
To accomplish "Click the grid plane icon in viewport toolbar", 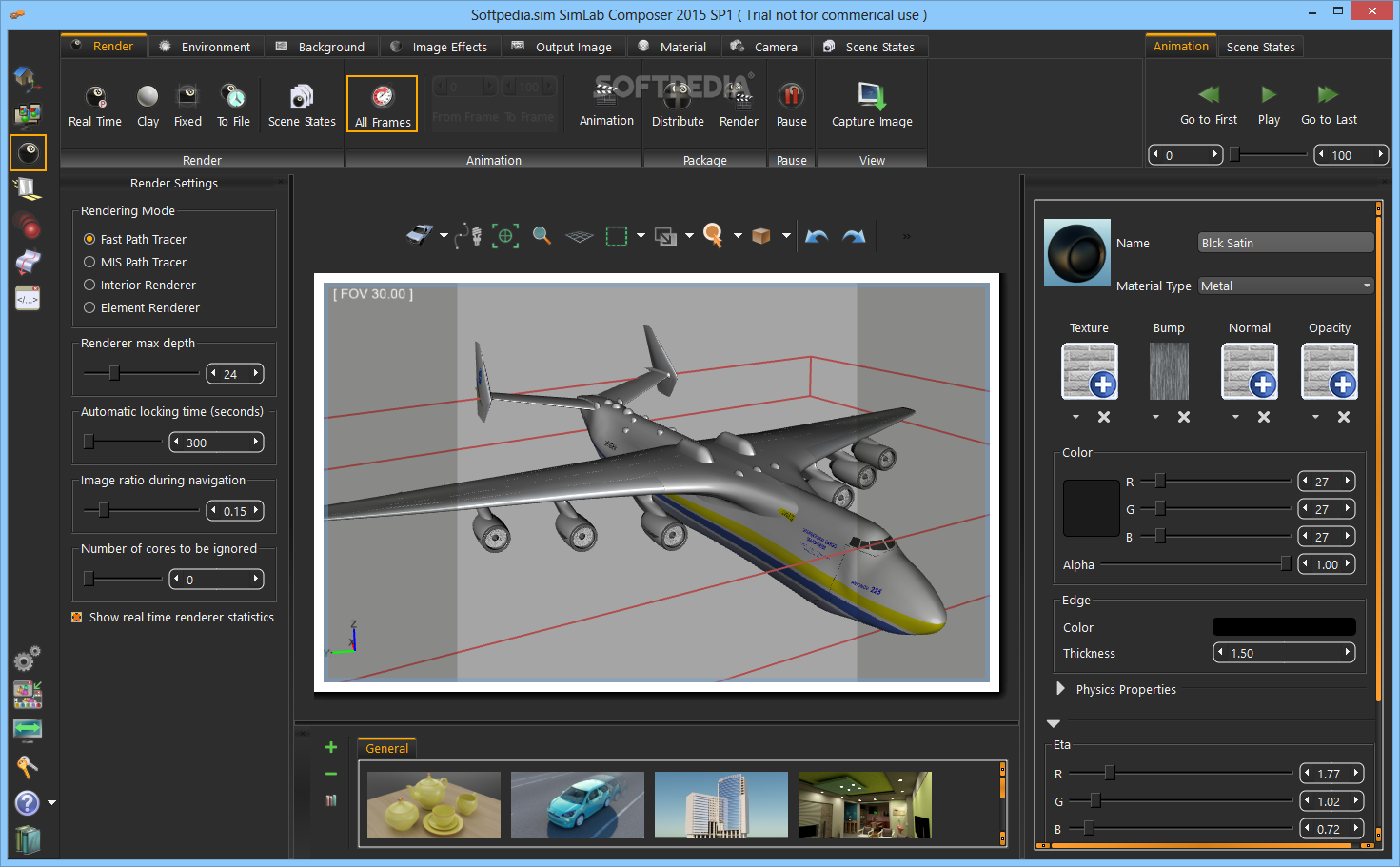I will pyautogui.click(x=579, y=236).
